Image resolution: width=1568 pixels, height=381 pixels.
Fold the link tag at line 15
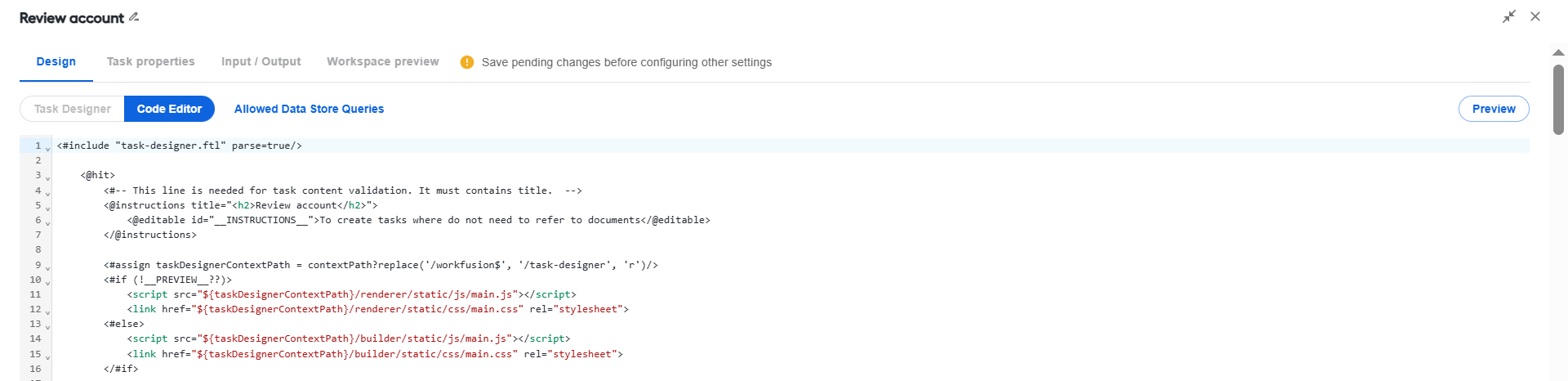pyautogui.click(x=48, y=357)
